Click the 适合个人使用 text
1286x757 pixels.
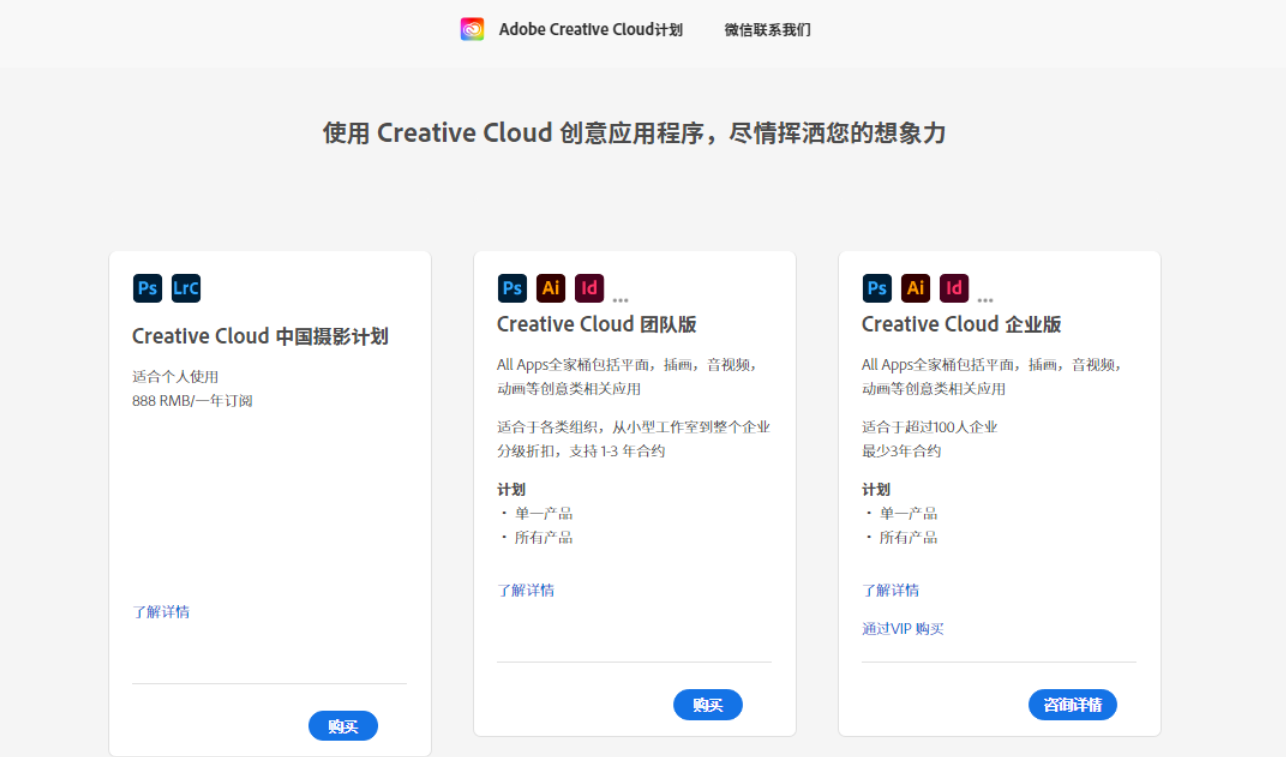pyautogui.click(x=175, y=377)
